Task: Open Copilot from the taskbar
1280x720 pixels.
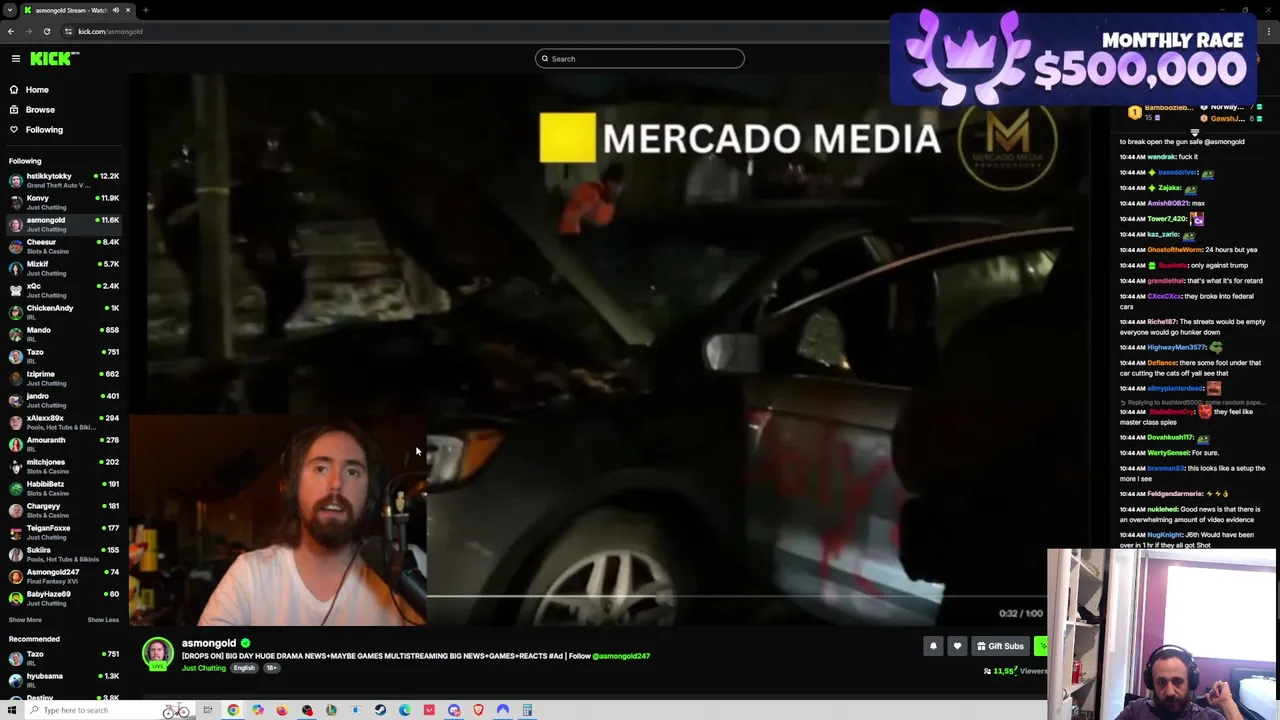Action: pyautogui.click(x=258, y=710)
